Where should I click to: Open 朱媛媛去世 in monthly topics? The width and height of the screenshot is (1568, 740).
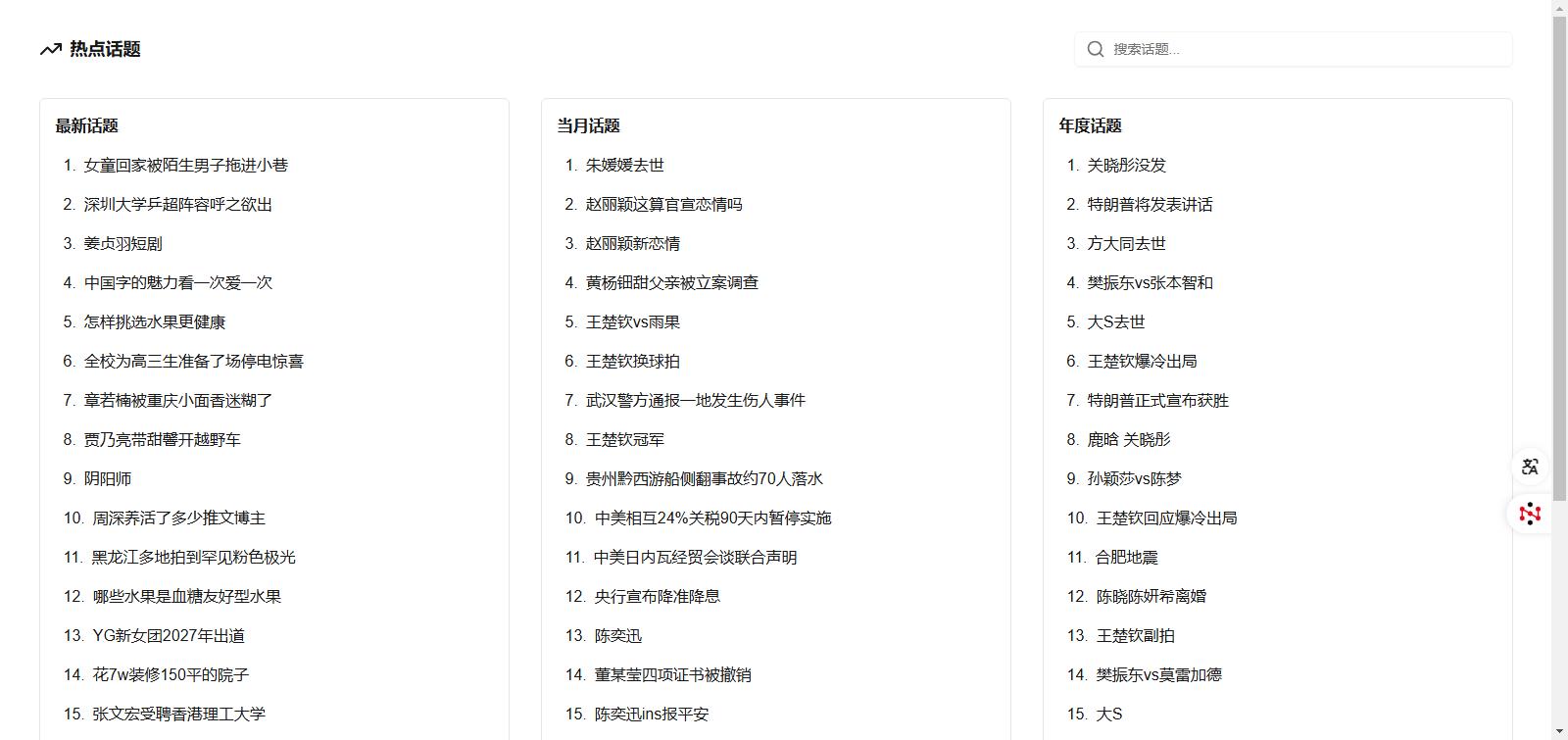pos(624,166)
